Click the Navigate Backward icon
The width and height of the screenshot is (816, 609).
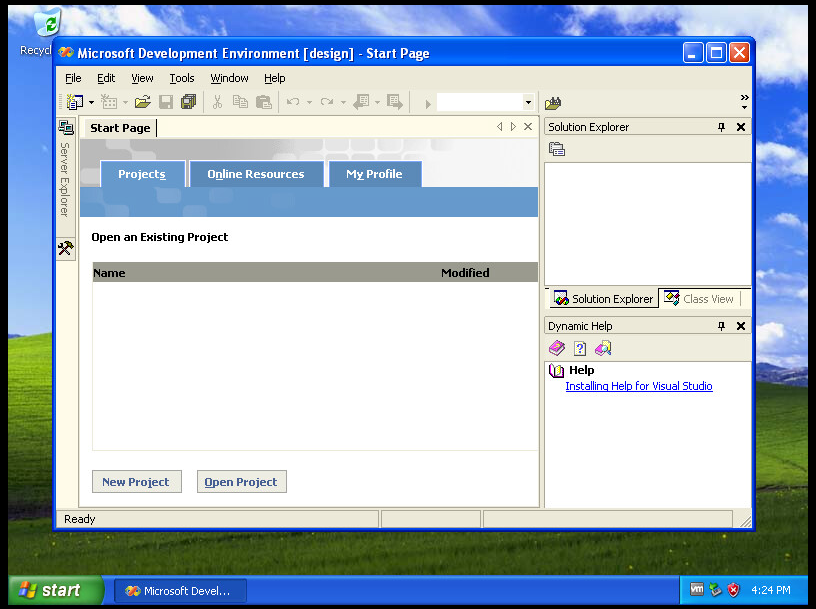[361, 102]
